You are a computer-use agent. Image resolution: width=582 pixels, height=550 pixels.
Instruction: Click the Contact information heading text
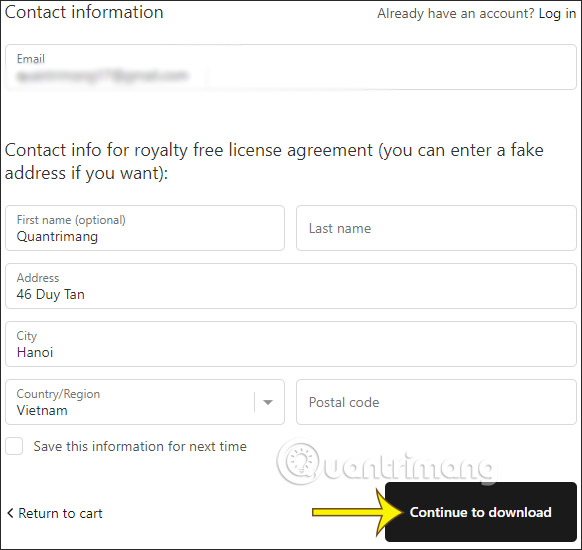pos(84,12)
